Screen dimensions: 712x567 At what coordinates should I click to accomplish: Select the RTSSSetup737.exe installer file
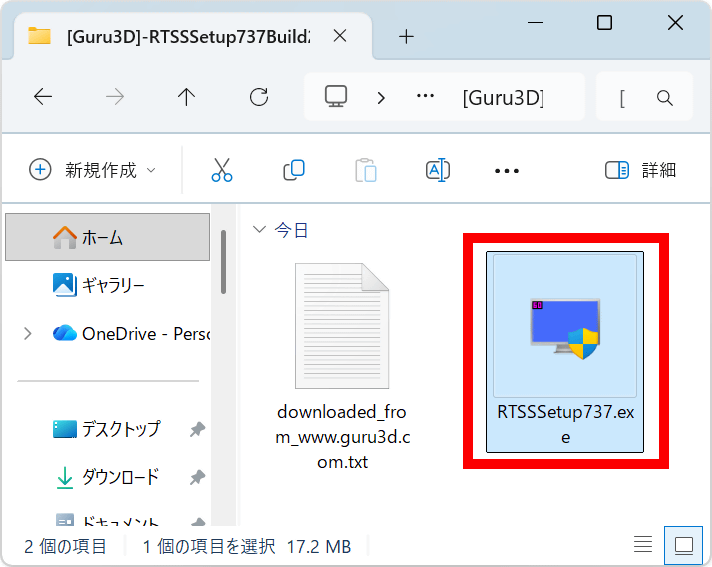point(565,352)
